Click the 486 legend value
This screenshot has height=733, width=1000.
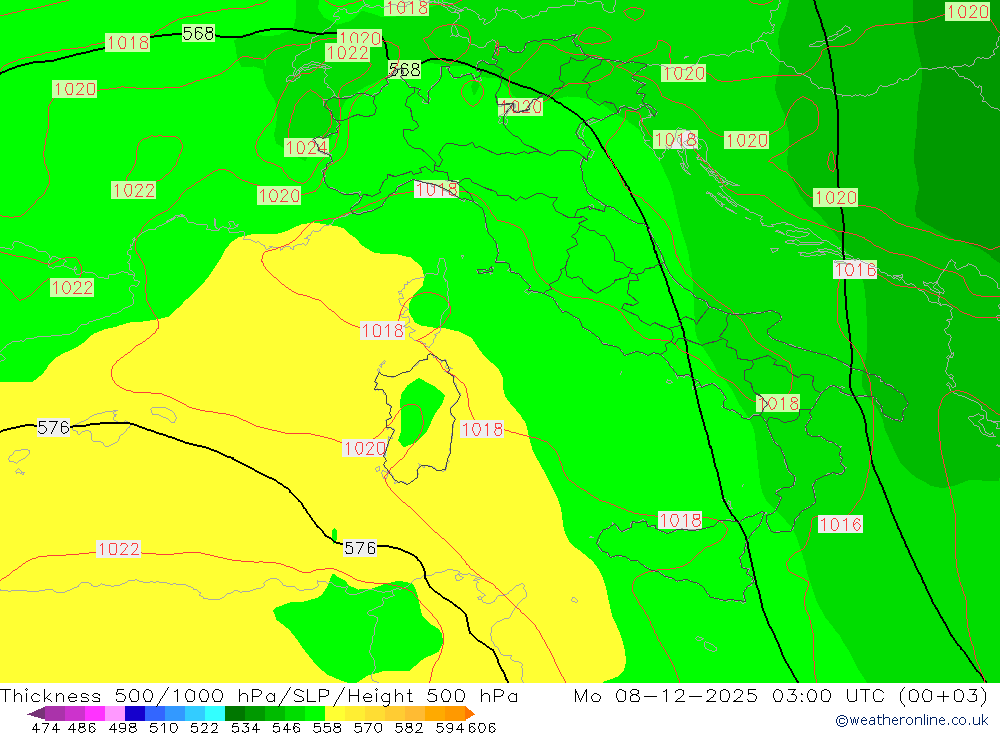coord(82,727)
